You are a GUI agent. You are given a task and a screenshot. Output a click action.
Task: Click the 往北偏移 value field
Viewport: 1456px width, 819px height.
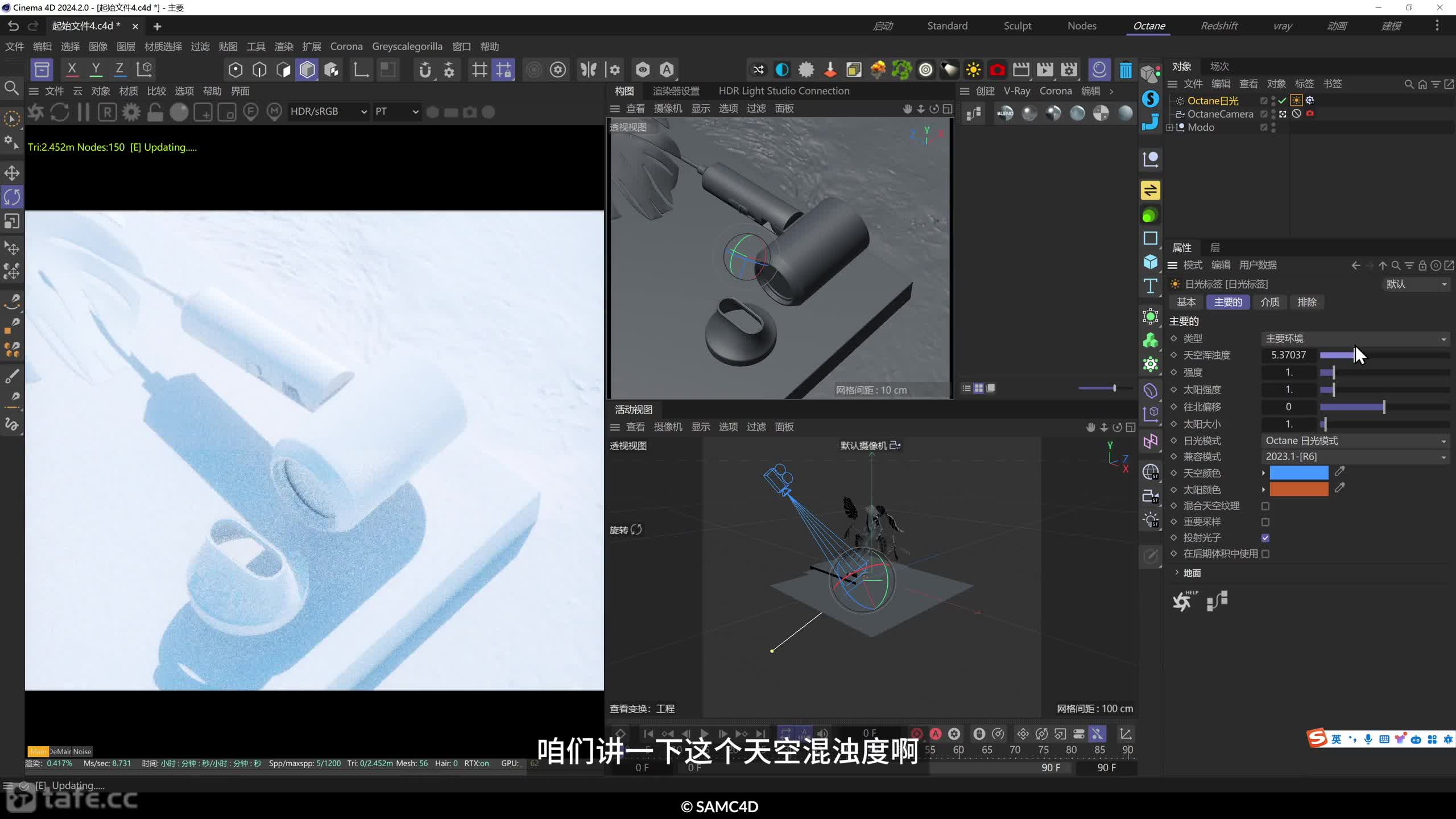coord(1288,407)
